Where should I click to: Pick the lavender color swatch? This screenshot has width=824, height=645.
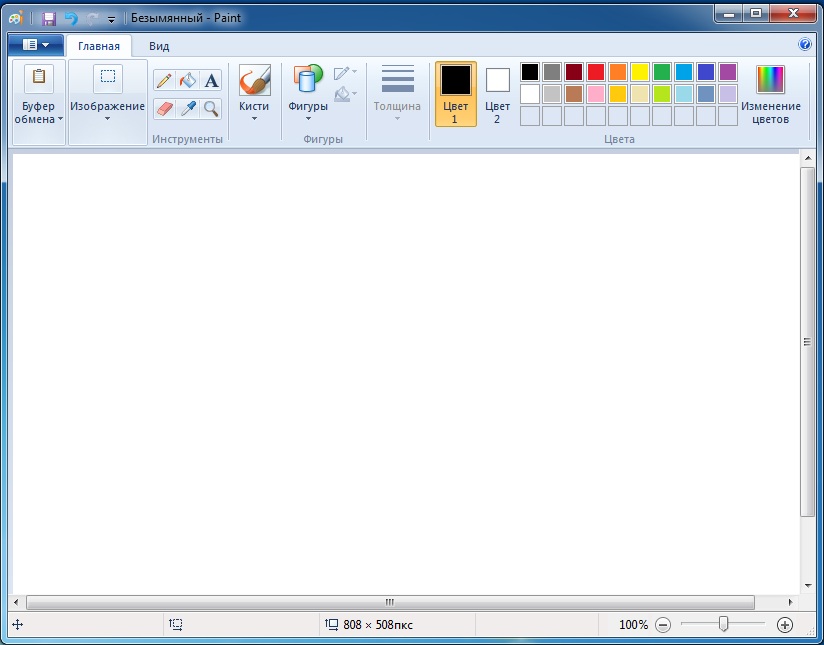tap(728, 94)
